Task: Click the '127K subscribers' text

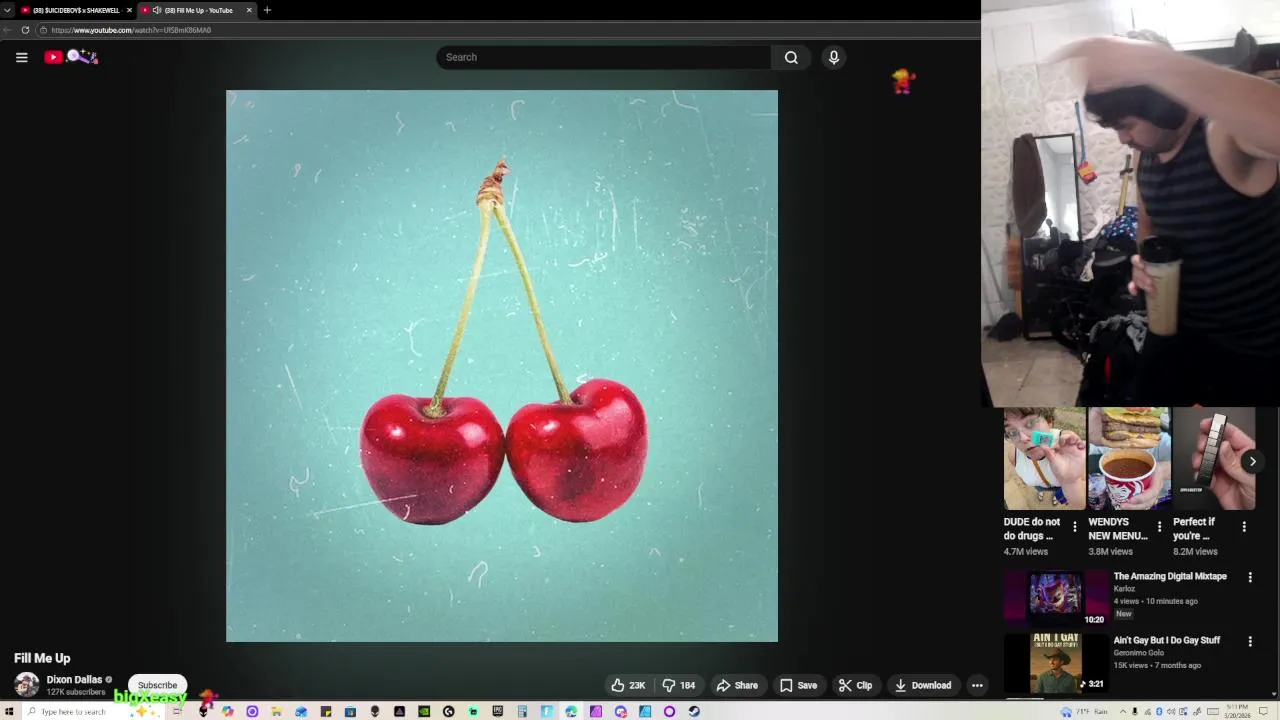Action: coord(76,692)
